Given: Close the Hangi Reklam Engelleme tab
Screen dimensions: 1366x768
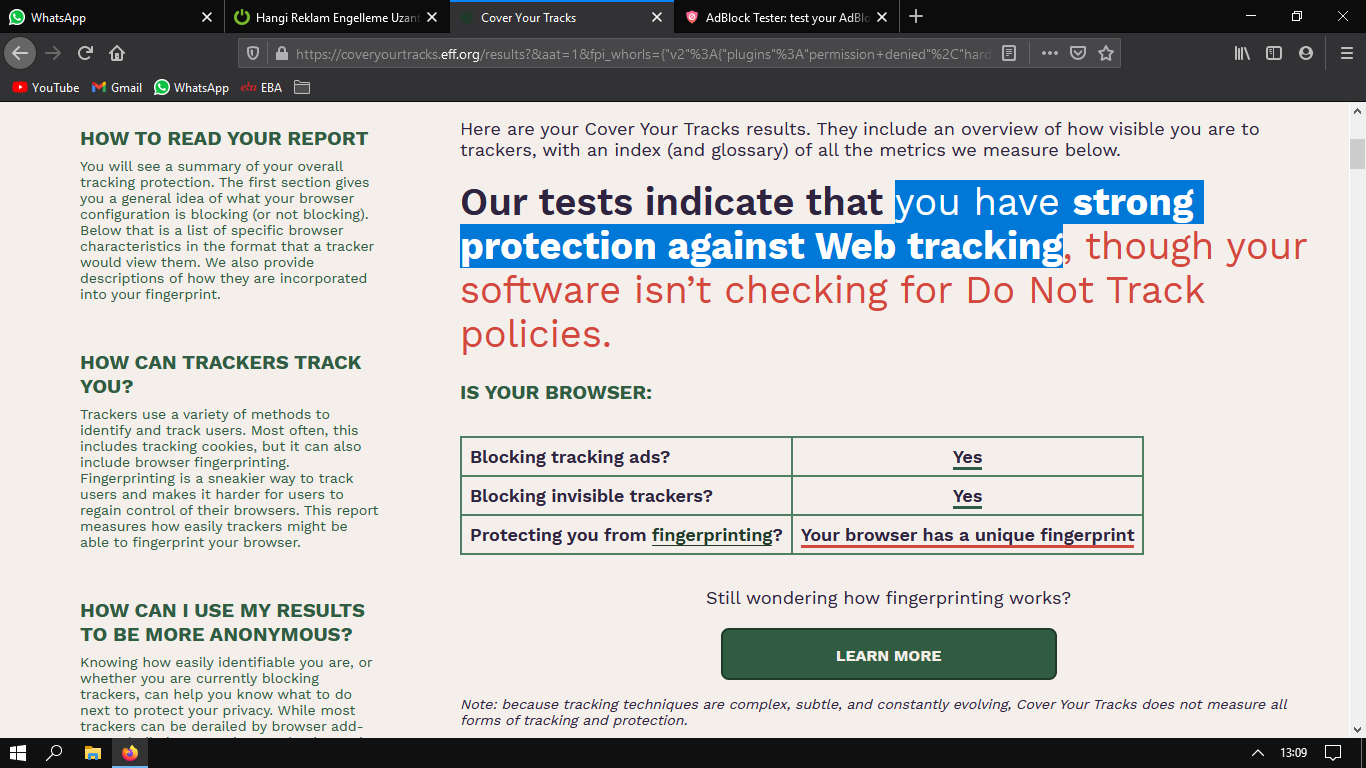Looking at the screenshot, I should tap(432, 17).
